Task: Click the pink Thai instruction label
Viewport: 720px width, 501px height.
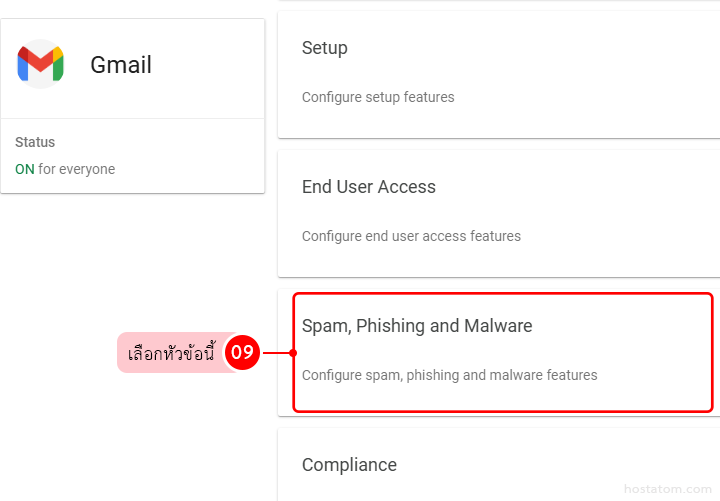Action: [x=171, y=353]
